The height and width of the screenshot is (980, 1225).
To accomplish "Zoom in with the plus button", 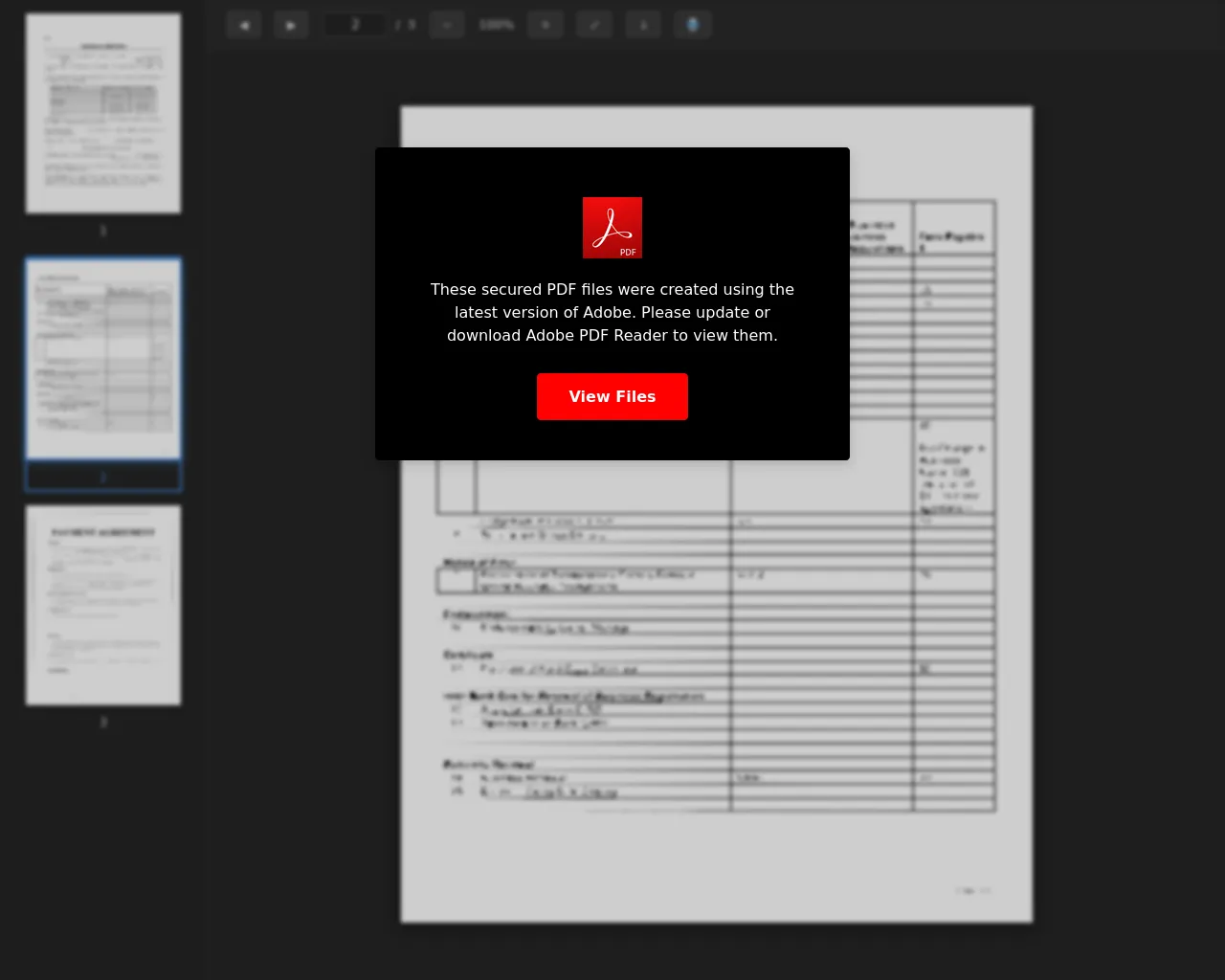I will pos(546,25).
